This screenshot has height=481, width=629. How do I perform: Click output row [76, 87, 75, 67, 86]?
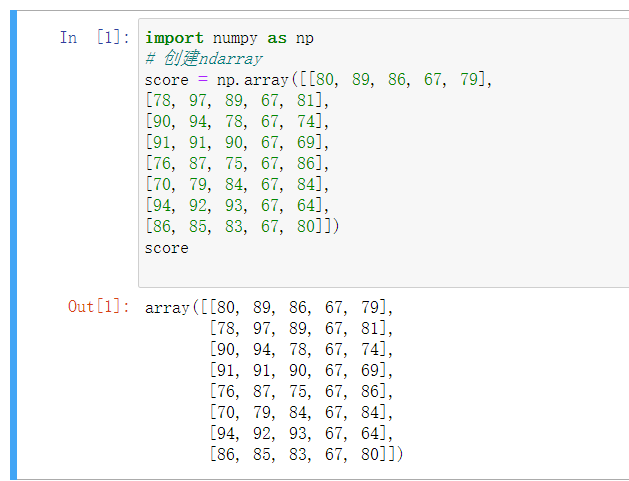point(301,391)
